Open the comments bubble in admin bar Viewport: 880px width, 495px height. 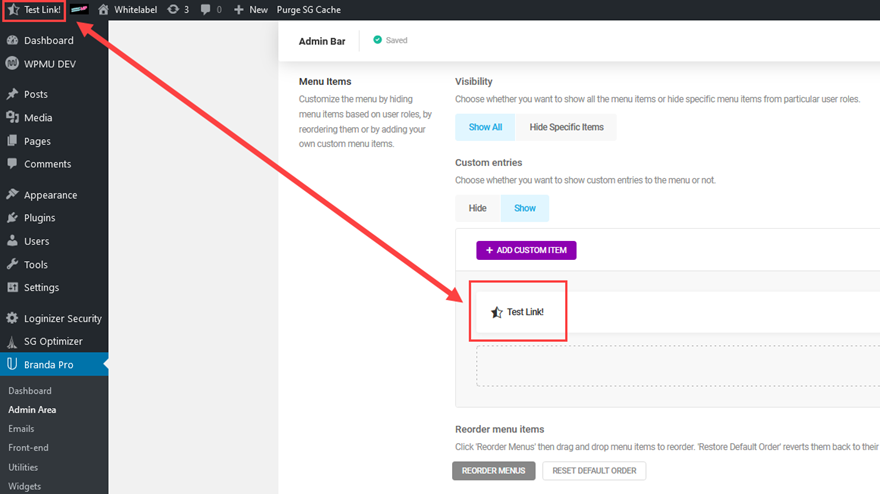[x=207, y=10]
